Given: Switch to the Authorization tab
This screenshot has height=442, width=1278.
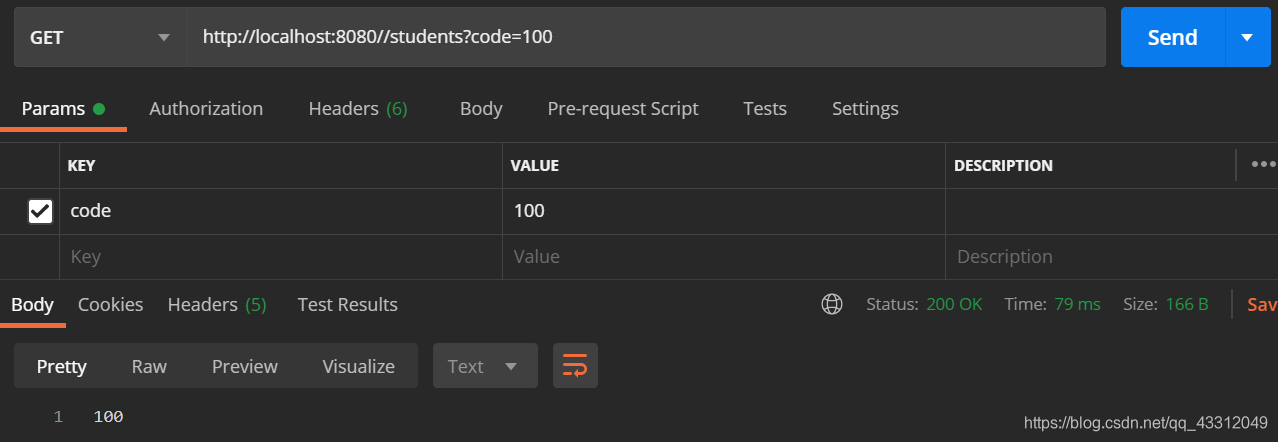Looking at the screenshot, I should (x=206, y=109).
